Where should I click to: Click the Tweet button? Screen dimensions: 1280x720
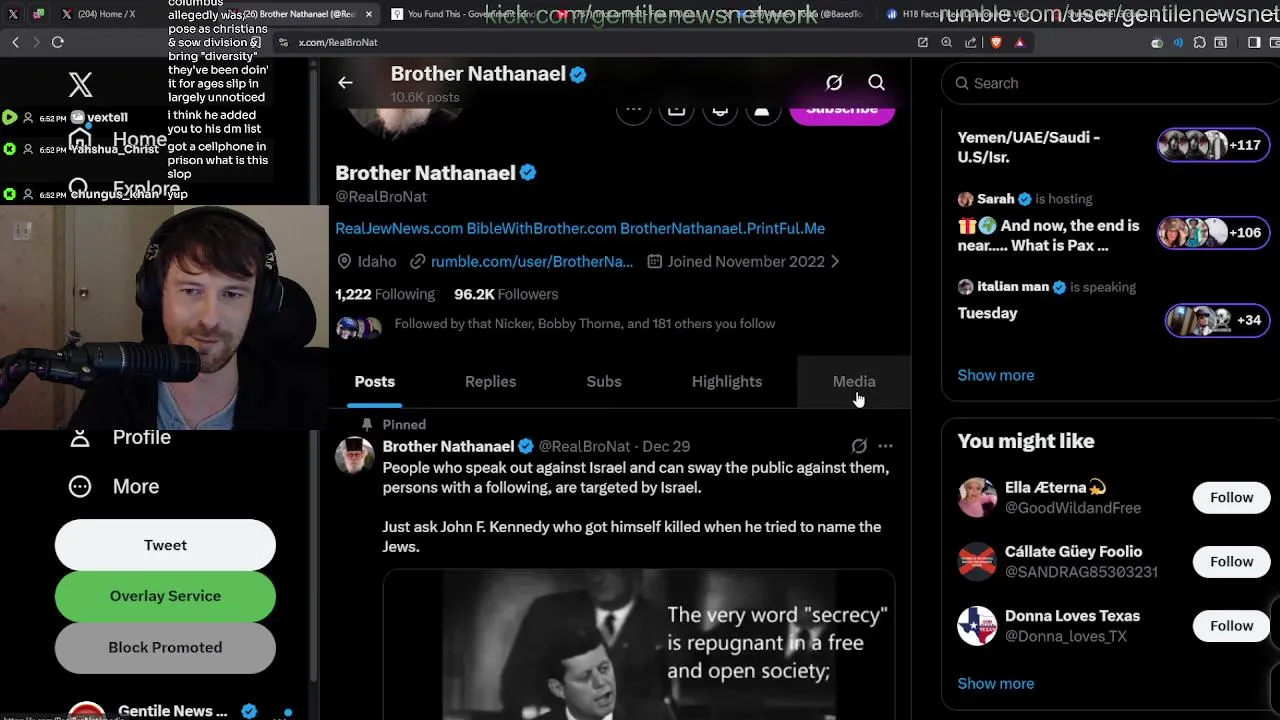click(x=165, y=545)
